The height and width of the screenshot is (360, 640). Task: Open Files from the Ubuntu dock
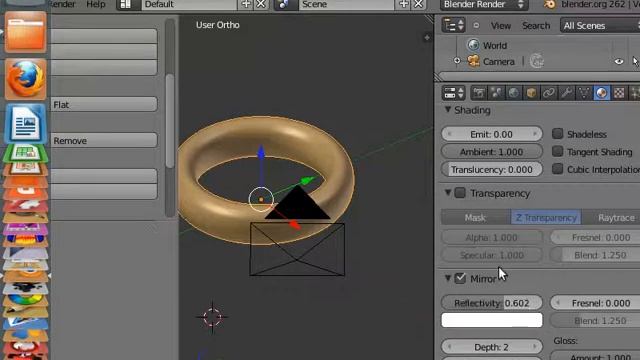click(25, 32)
